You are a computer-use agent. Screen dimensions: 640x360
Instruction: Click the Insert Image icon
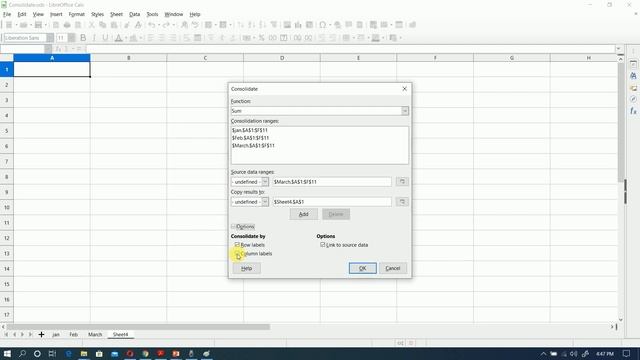[x=287, y=25]
